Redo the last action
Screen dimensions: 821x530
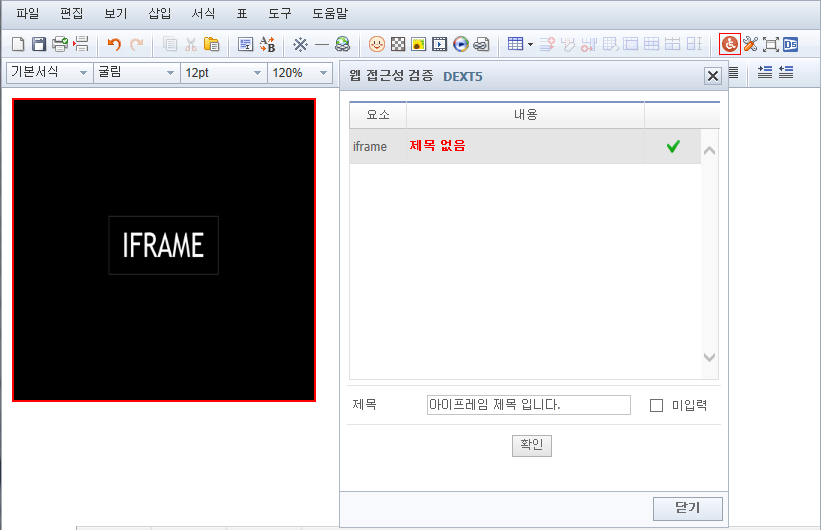tap(136, 45)
